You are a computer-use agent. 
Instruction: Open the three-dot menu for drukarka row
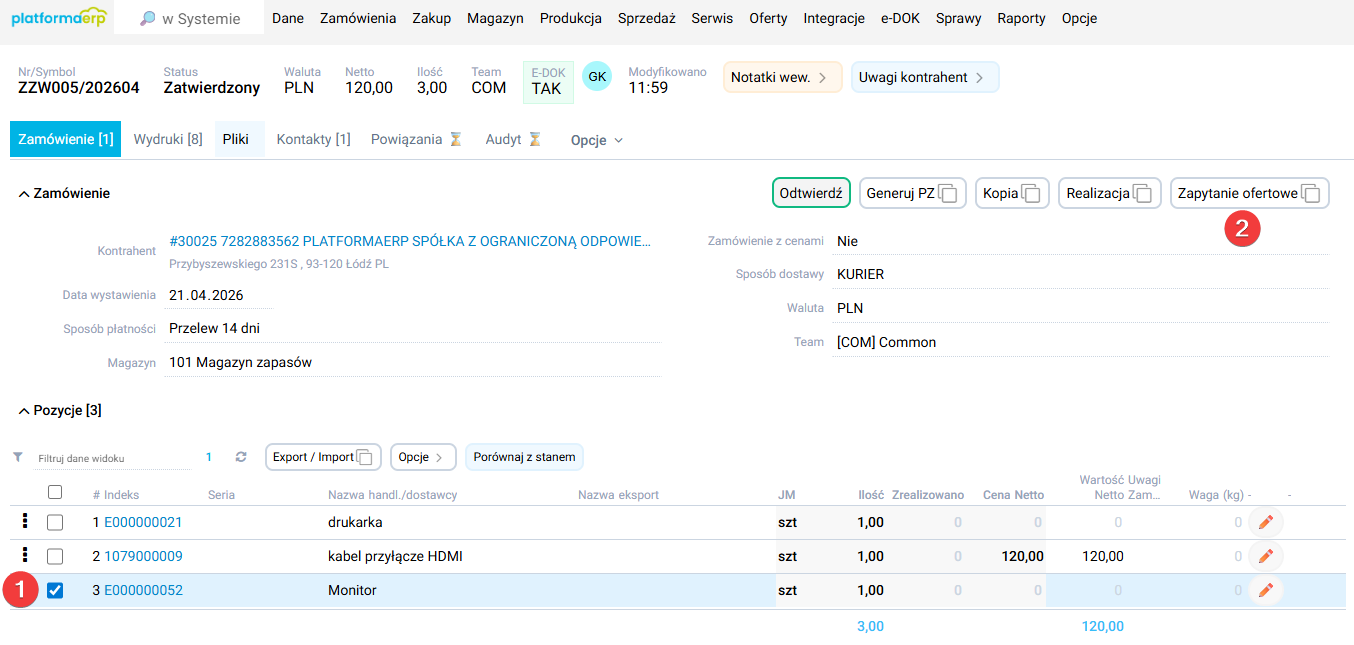[25, 521]
